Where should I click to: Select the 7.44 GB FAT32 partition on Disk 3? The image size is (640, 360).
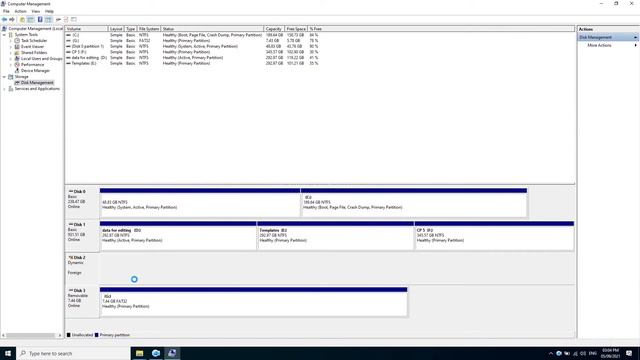pyautogui.click(x=253, y=302)
